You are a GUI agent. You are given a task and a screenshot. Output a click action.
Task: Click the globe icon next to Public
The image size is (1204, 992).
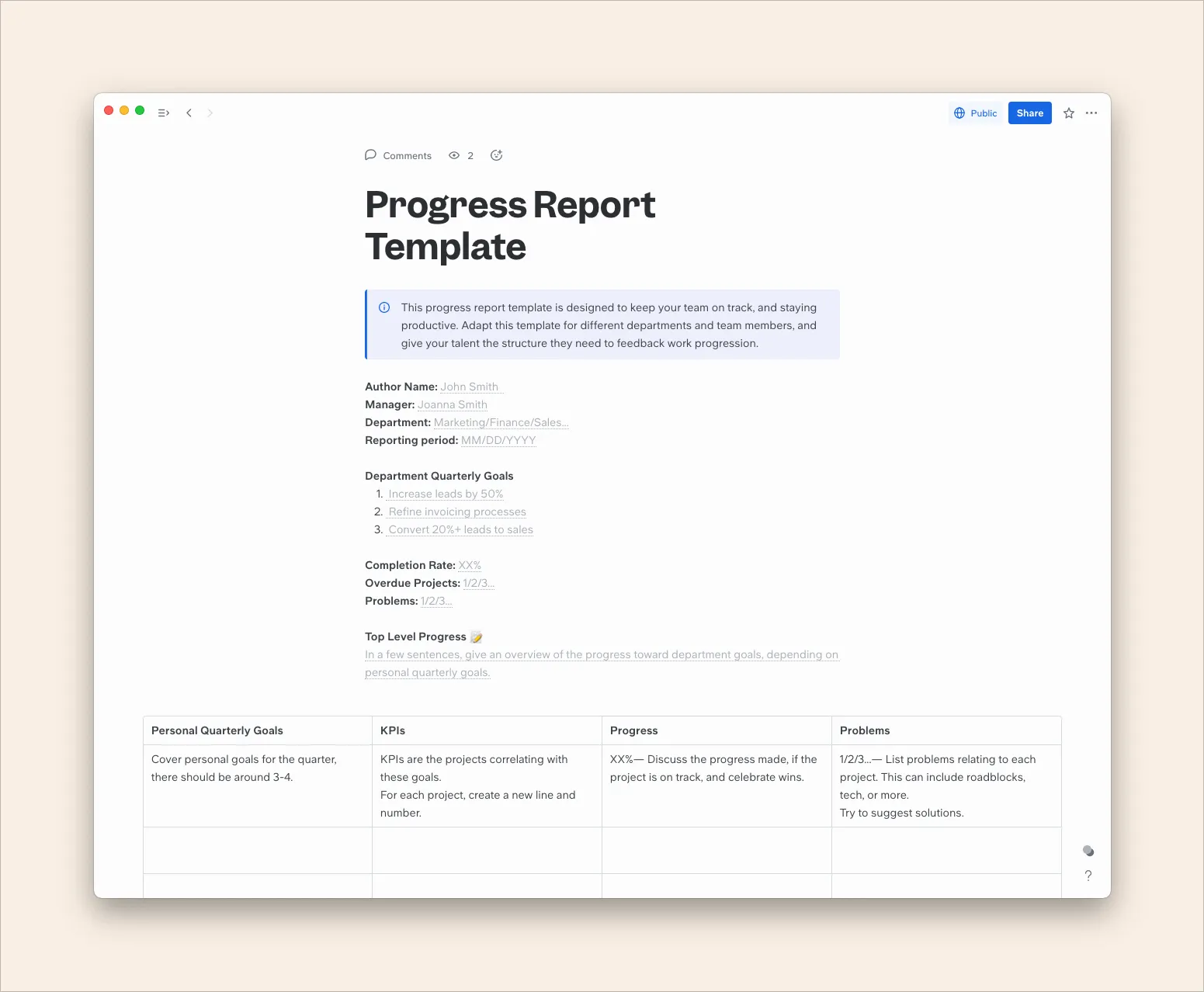(960, 113)
